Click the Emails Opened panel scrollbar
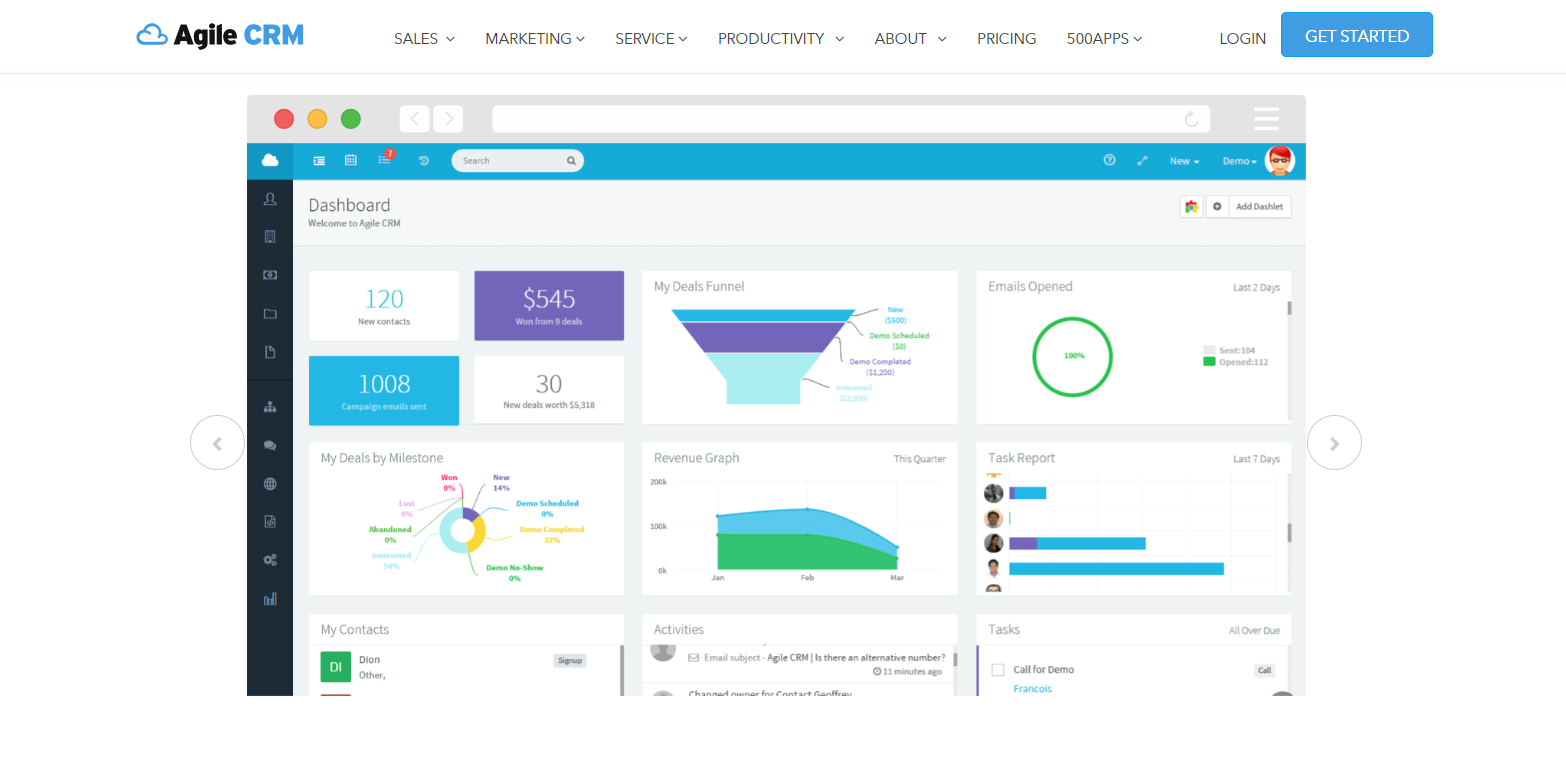 pyautogui.click(x=1289, y=308)
